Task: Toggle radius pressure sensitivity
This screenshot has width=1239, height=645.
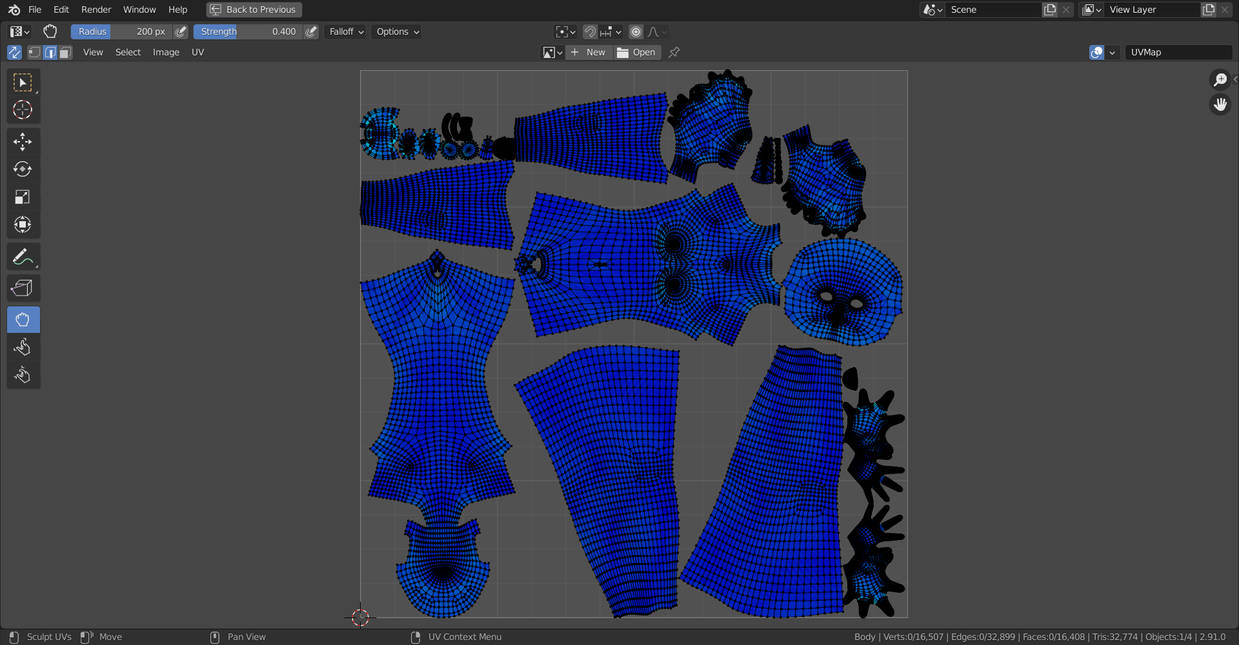Action: coord(181,32)
